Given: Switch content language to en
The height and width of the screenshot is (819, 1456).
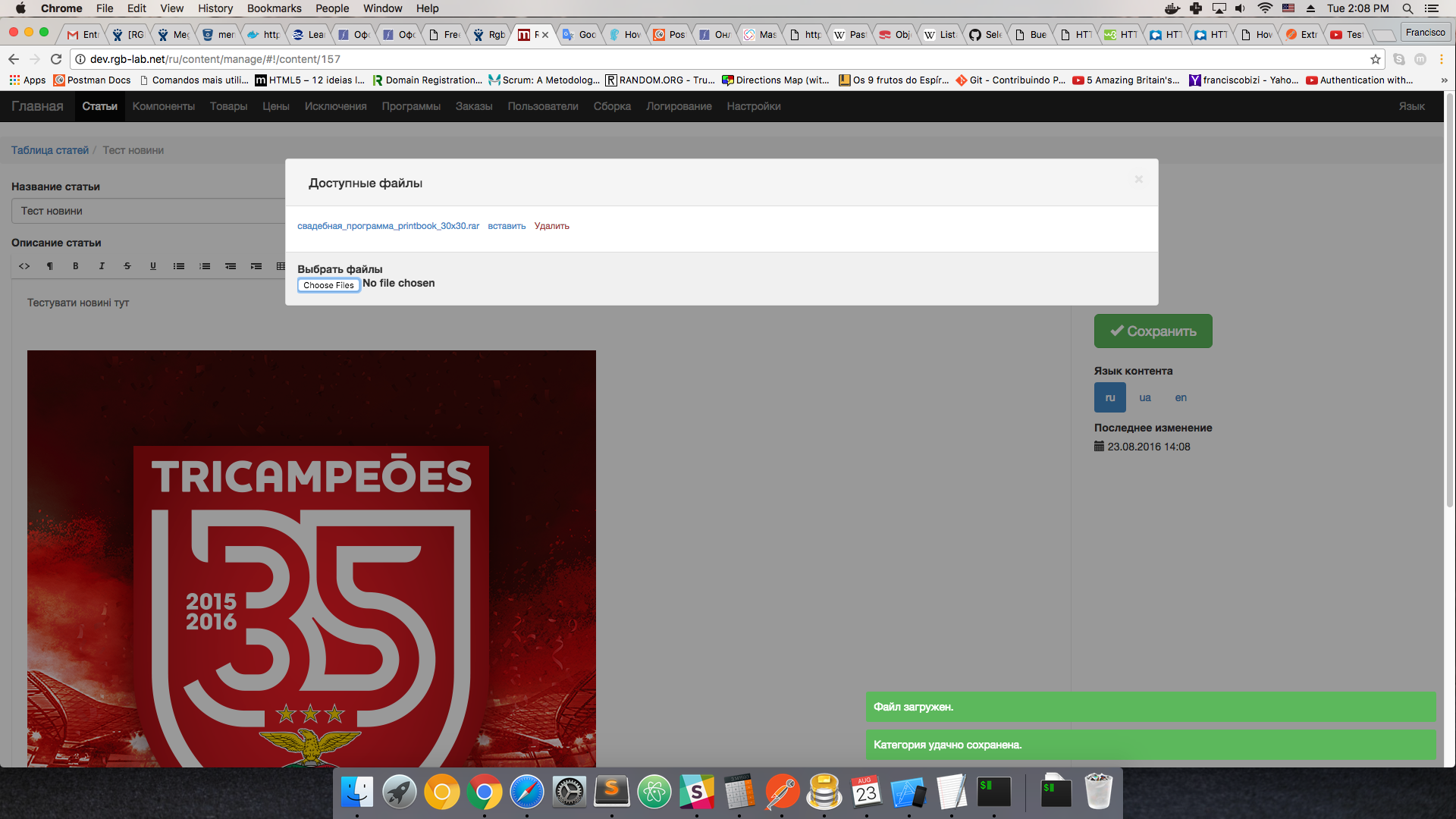Looking at the screenshot, I should pos(1181,397).
